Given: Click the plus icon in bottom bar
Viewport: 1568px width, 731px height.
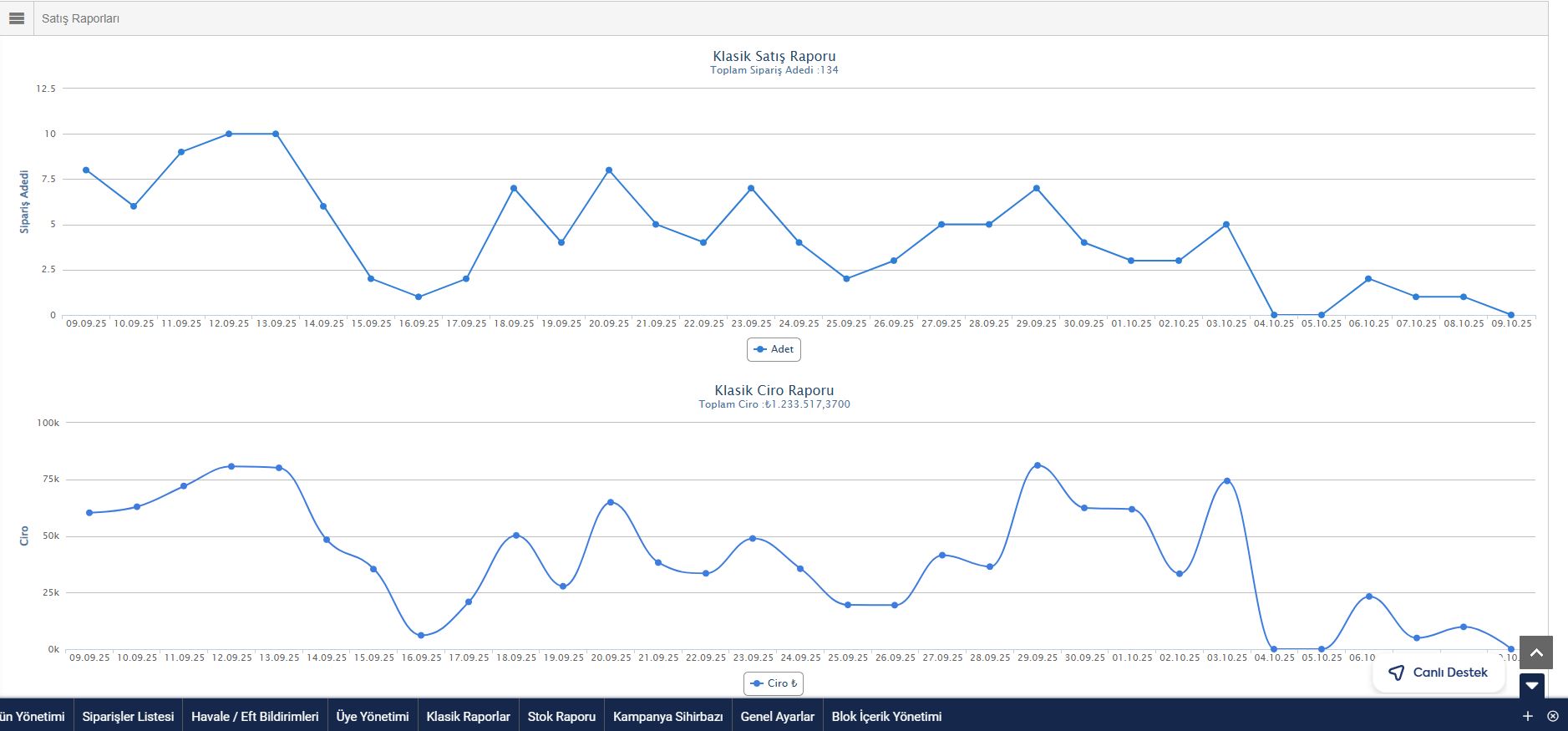Looking at the screenshot, I should [x=1528, y=716].
